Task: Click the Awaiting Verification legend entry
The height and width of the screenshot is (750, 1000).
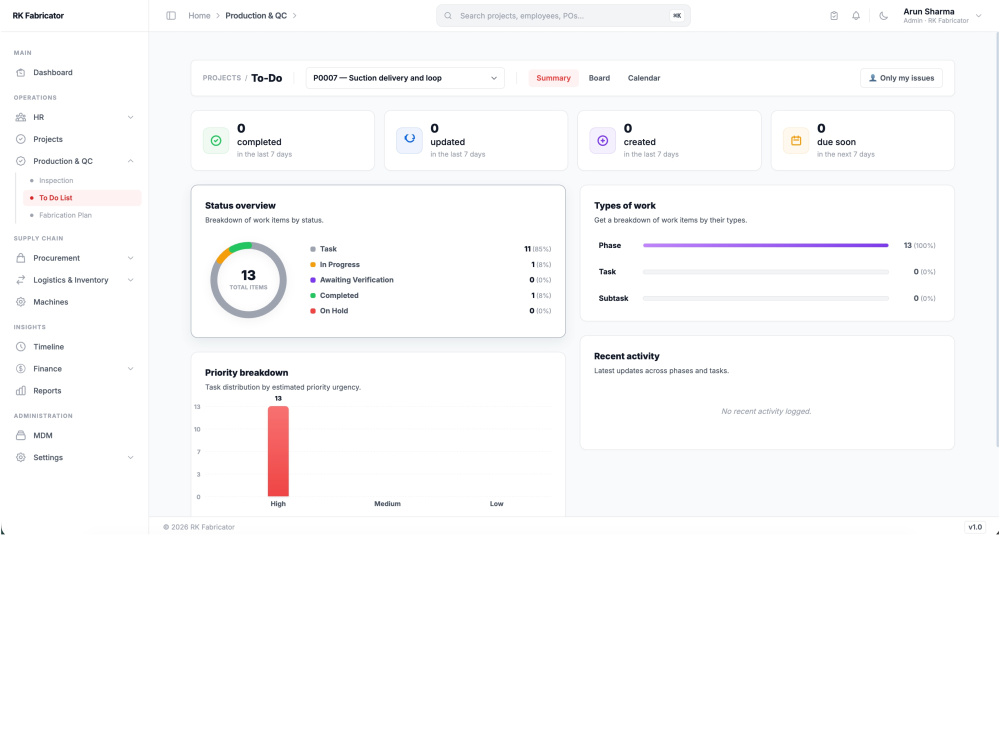Action: [x=430, y=280]
